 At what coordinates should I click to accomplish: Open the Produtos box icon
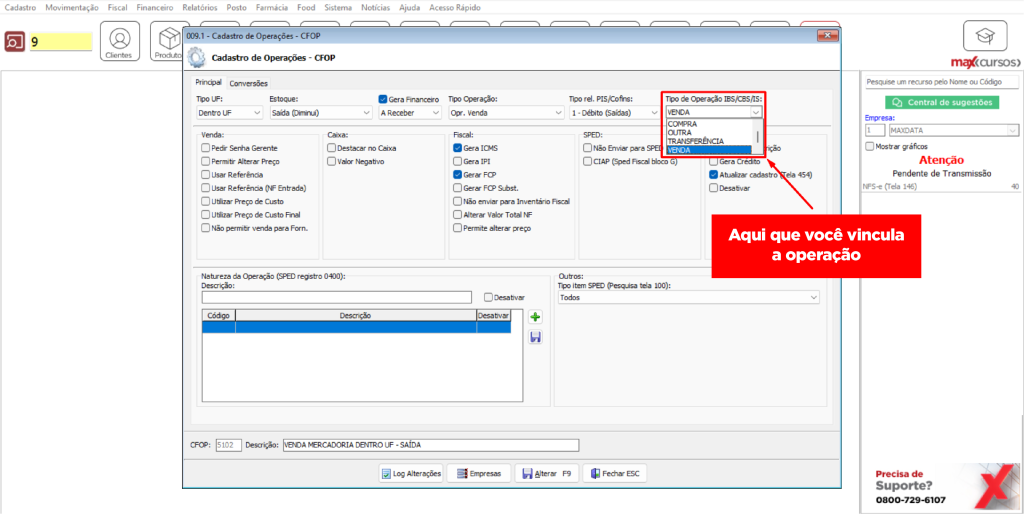pos(167,41)
